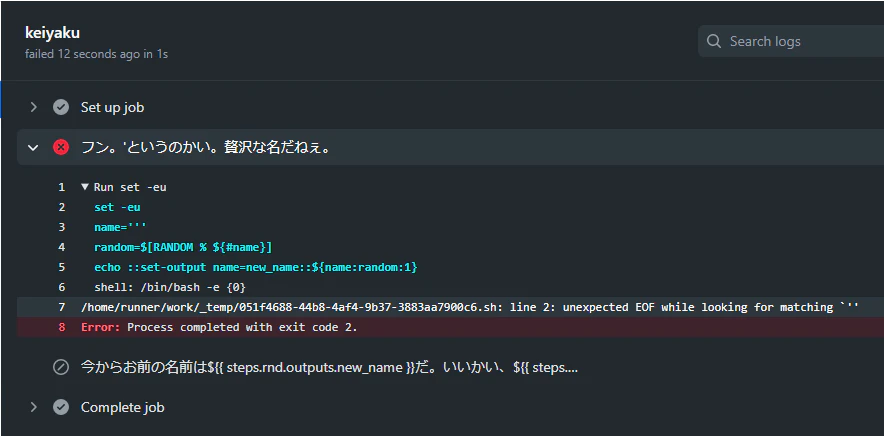884x436 pixels.
Task: Click the skipped step title 今からお前の名前は
Action: [329, 368]
